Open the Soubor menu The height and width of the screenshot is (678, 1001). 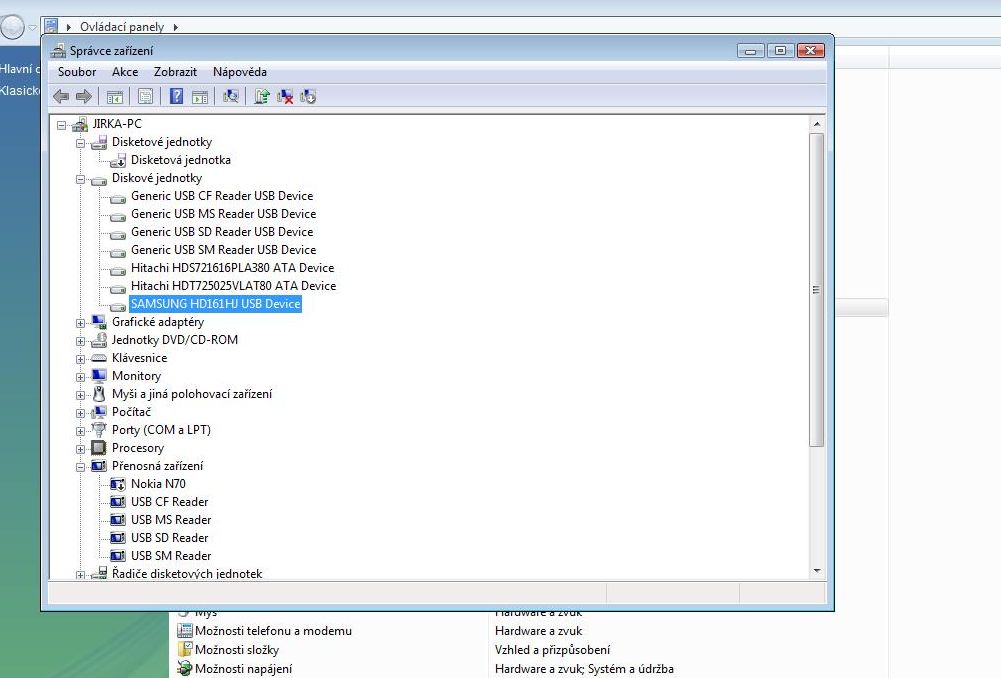77,72
